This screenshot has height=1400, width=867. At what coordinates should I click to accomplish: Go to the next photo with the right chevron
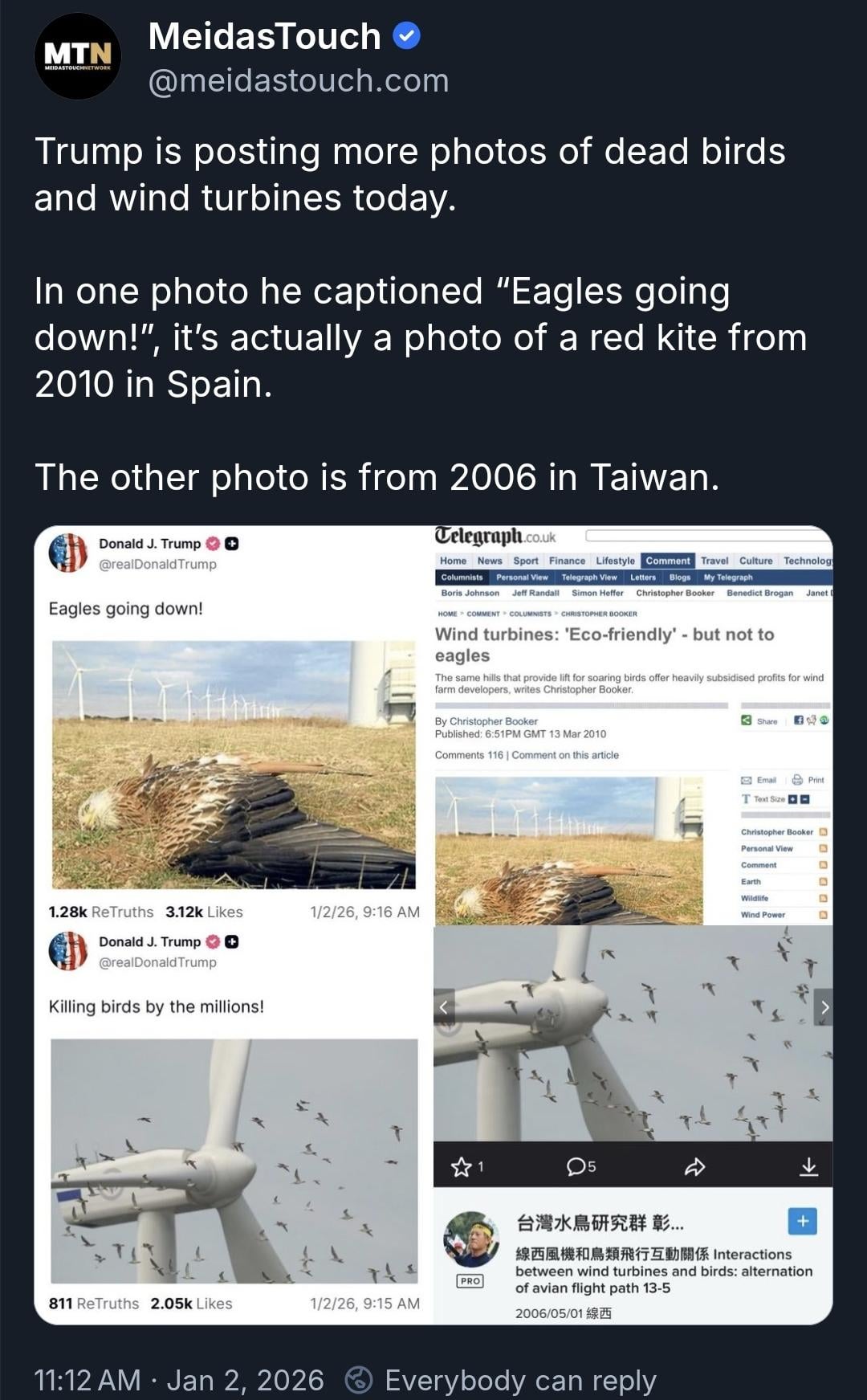pos(824,1007)
